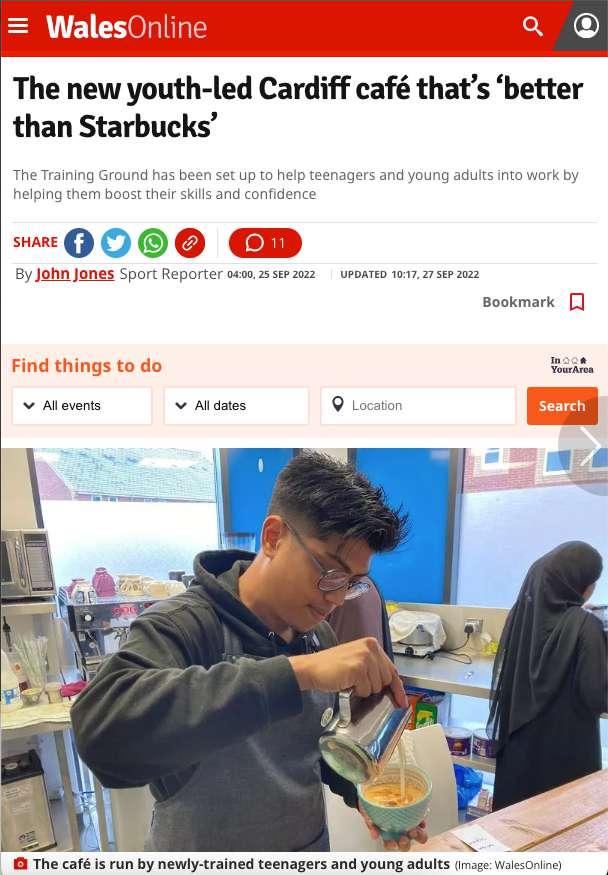Open author John Jones link
Viewport: 608px width, 875px height.
[x=75, y=274]
